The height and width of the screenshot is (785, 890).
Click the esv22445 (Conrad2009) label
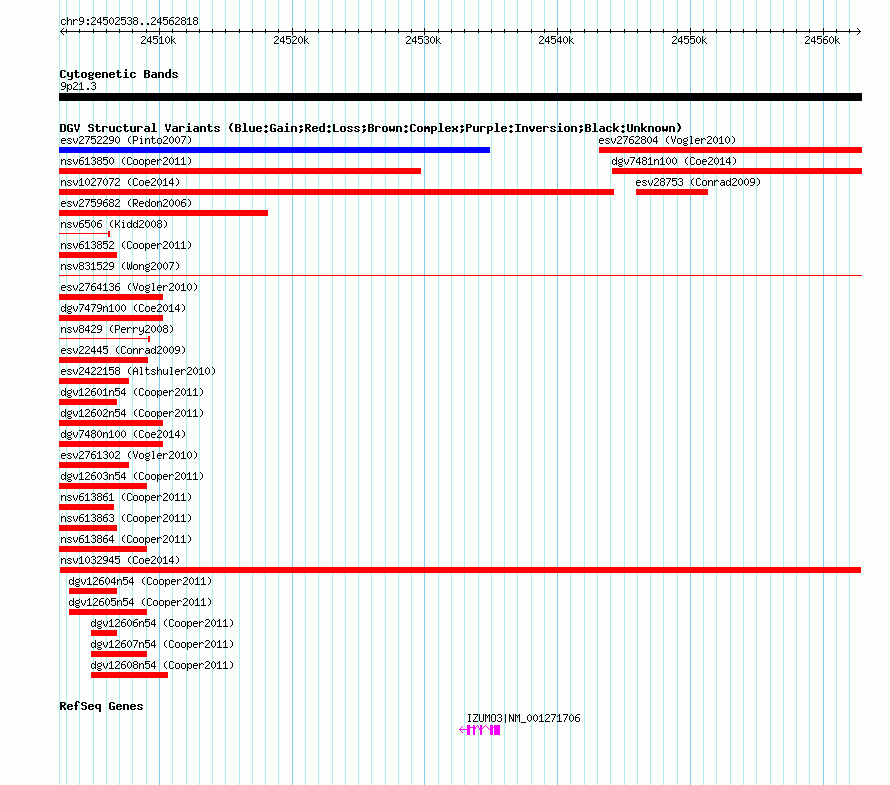pyautogui.click(x=123, y=350)
